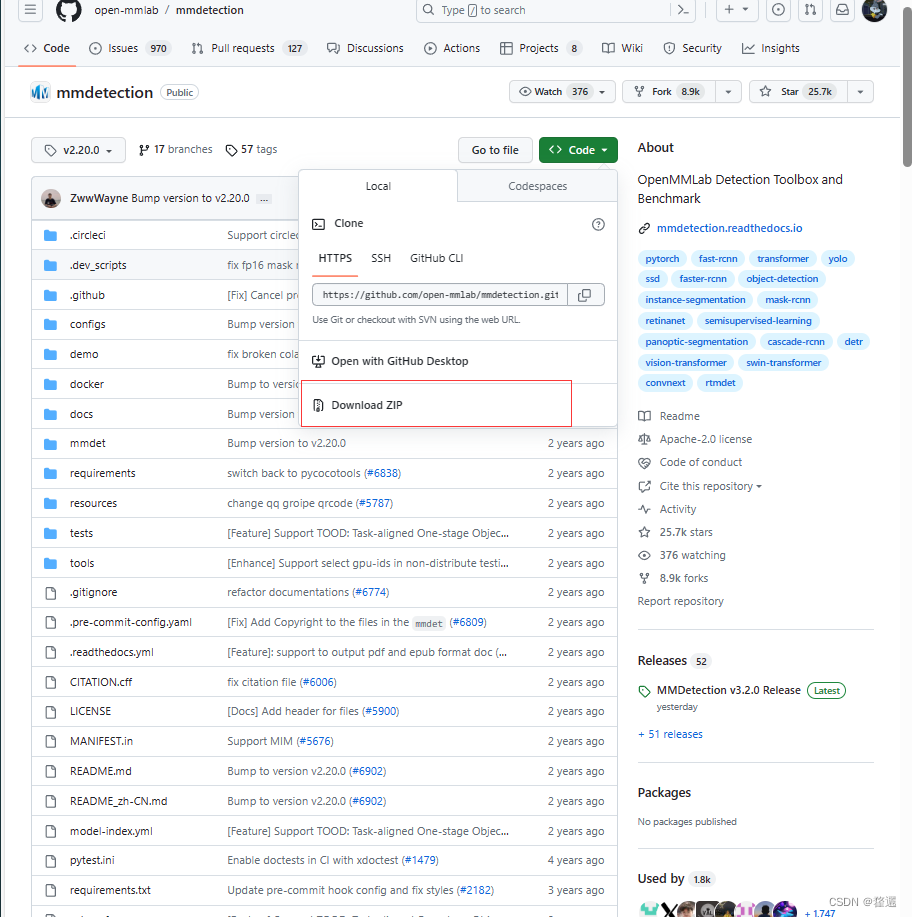The width and height of the screenshot is (912, 917).
Task: Open the Watch 376 dropdown
Action: 562,92
